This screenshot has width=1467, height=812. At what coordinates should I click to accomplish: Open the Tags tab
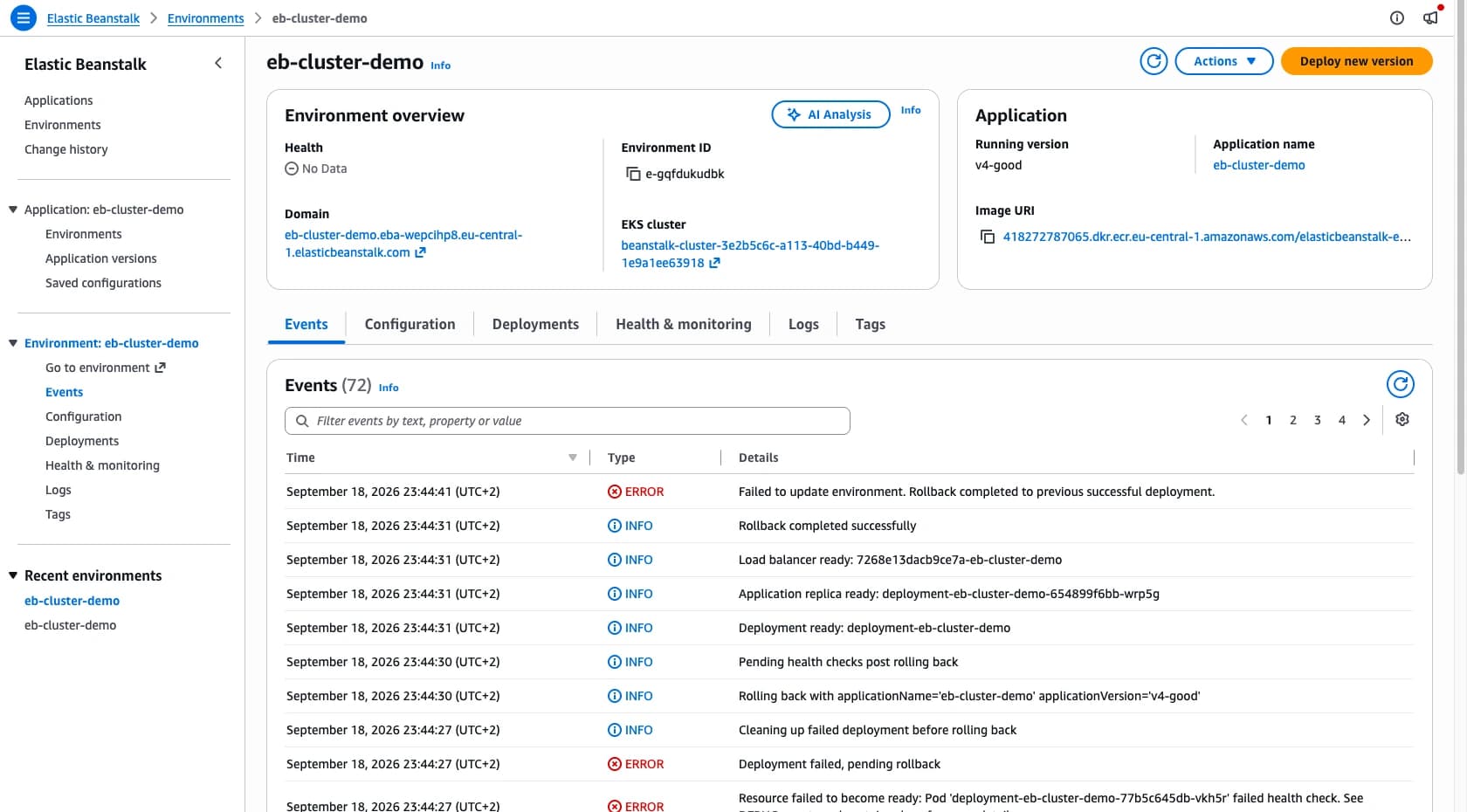871,324
